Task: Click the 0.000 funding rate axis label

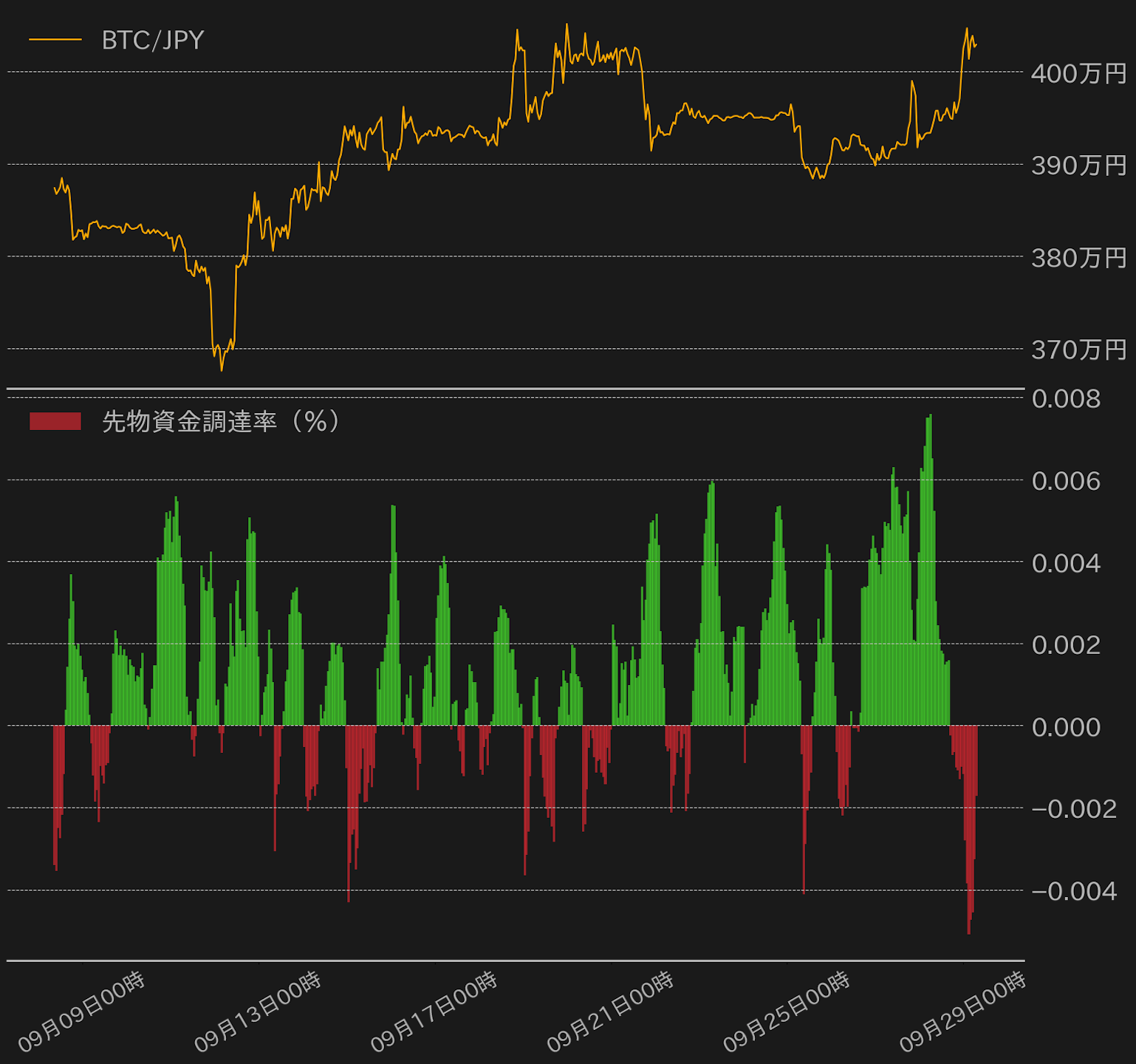Action: tap(1066, 727)
